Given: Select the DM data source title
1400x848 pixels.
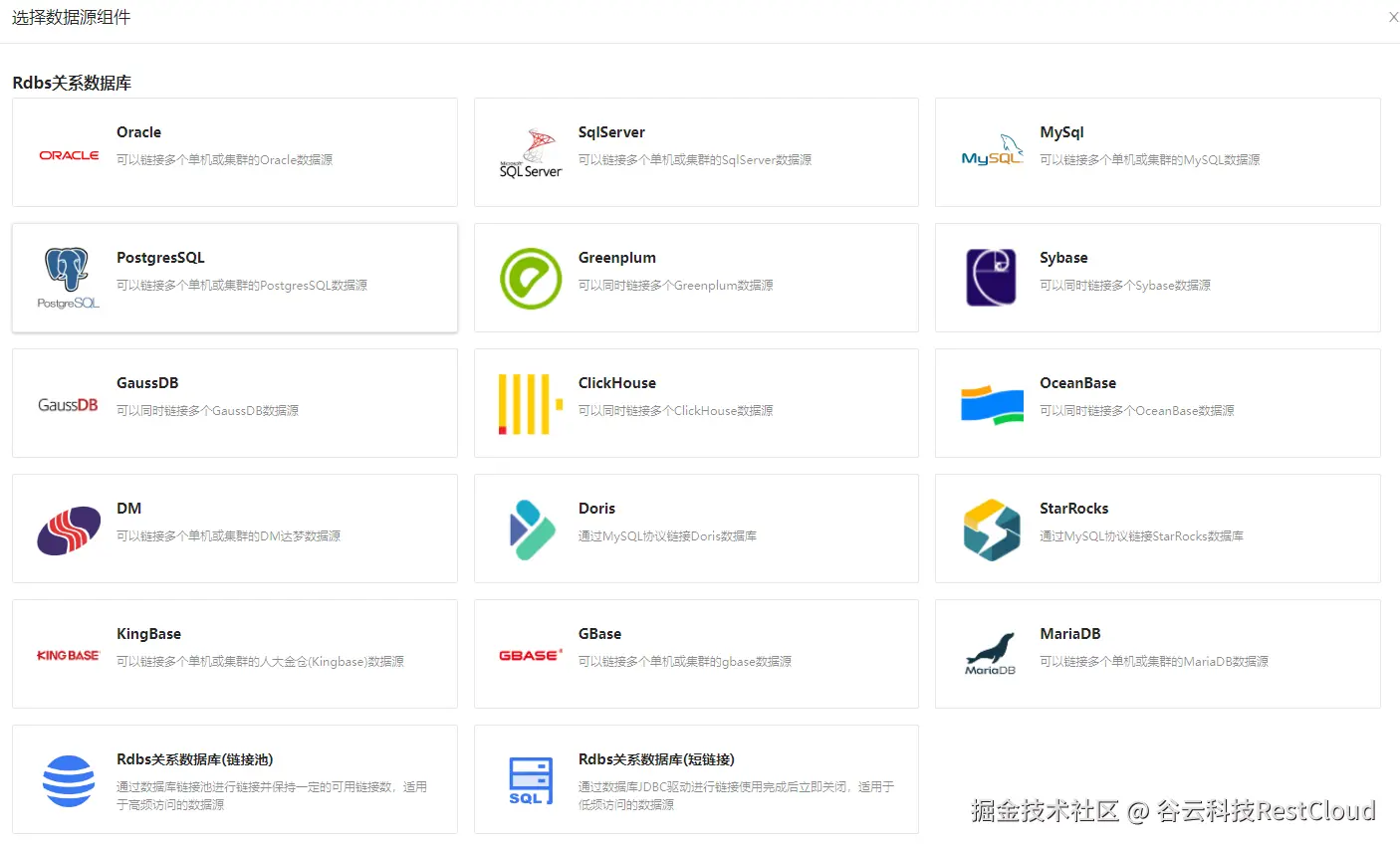Looking at the screenshot, I should [x=128, y=509].
